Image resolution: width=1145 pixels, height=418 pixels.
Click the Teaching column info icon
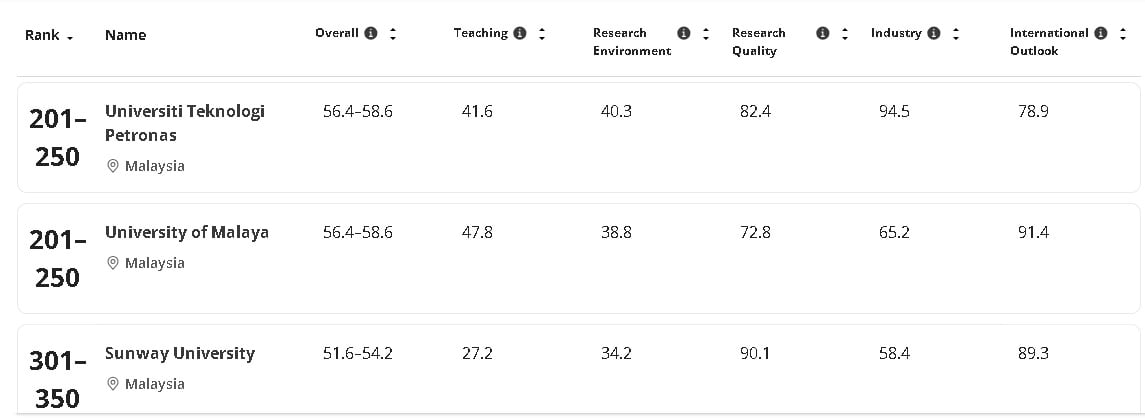[x=520, y=34]
